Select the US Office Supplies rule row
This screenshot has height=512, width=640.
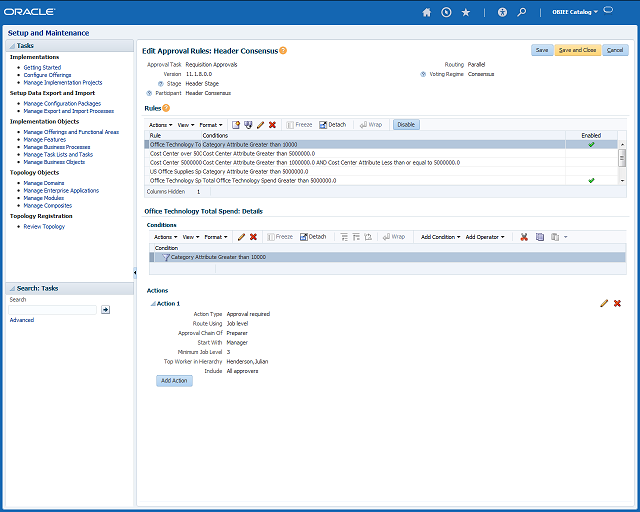tap(380, 171)
